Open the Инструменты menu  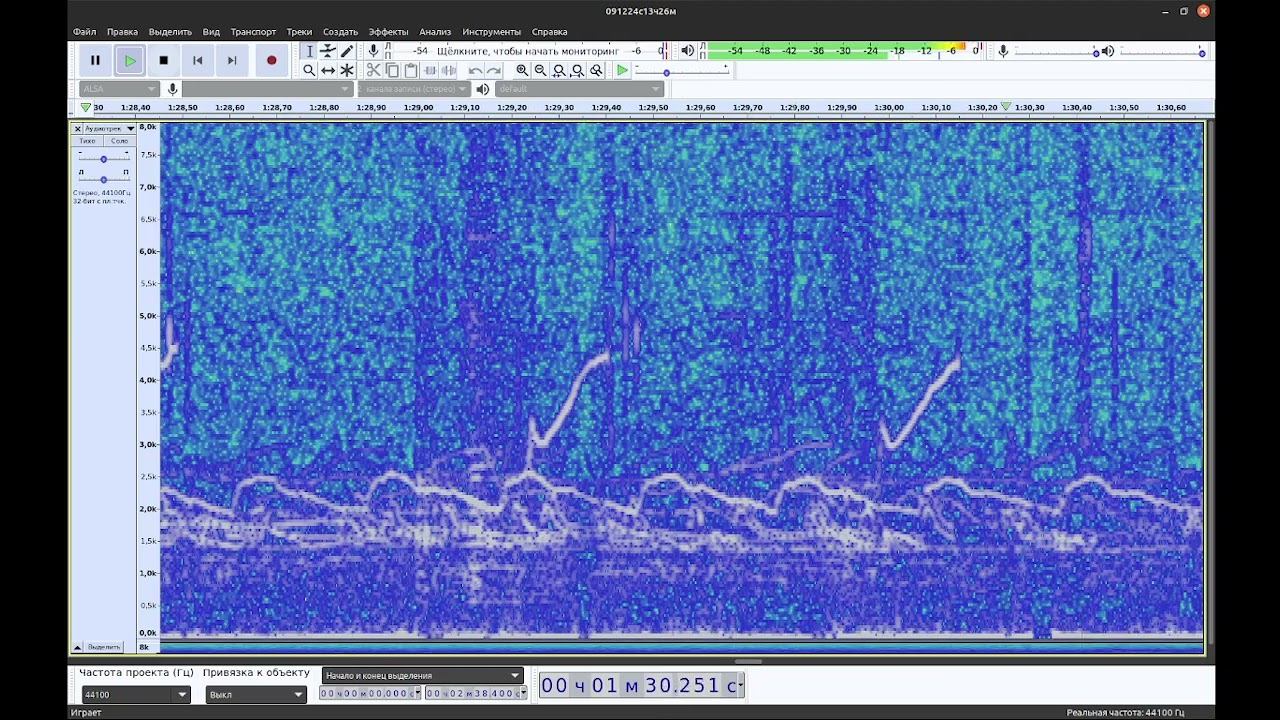(x=491, y=32)
